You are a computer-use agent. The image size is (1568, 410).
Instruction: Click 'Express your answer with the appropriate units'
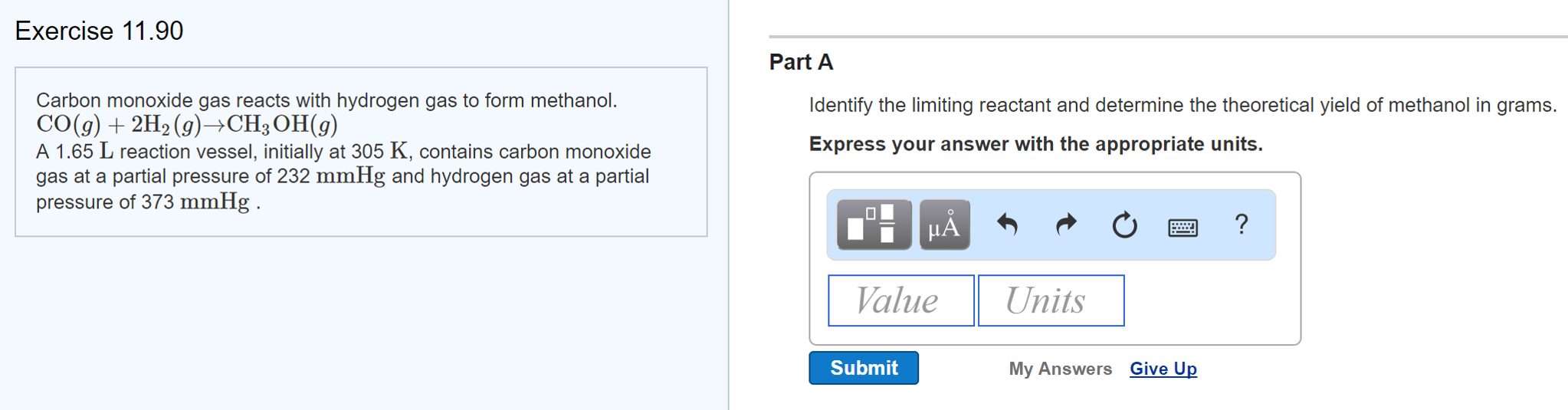1035,144
